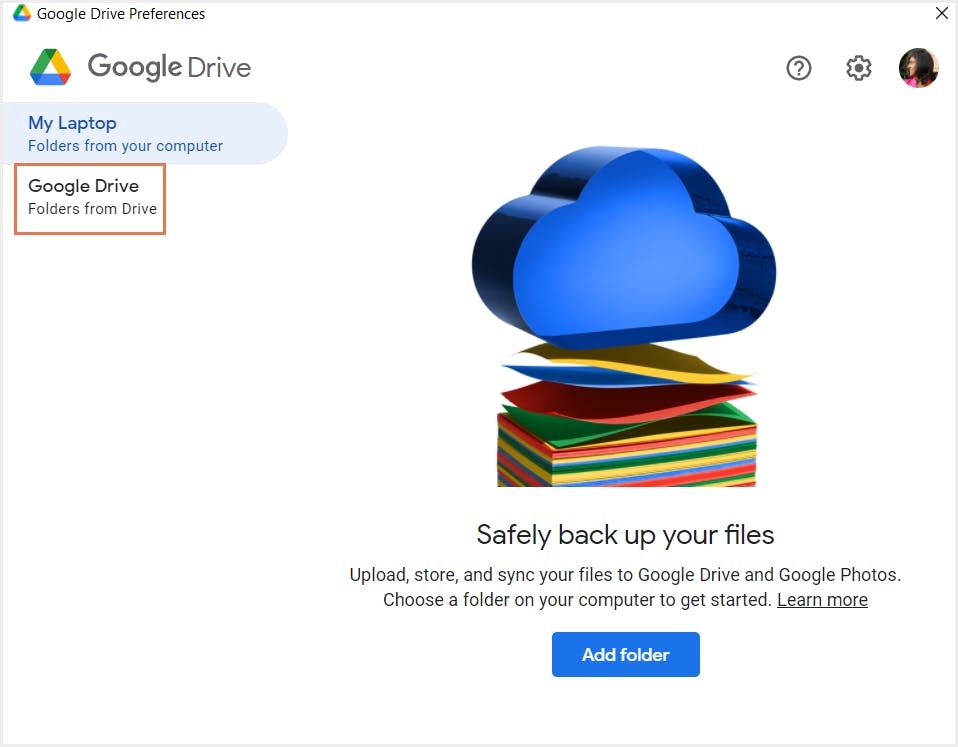The width and height of the screenshot is (958, 747).
Task: Open help with the question mark icon
Action: [798, 67]
